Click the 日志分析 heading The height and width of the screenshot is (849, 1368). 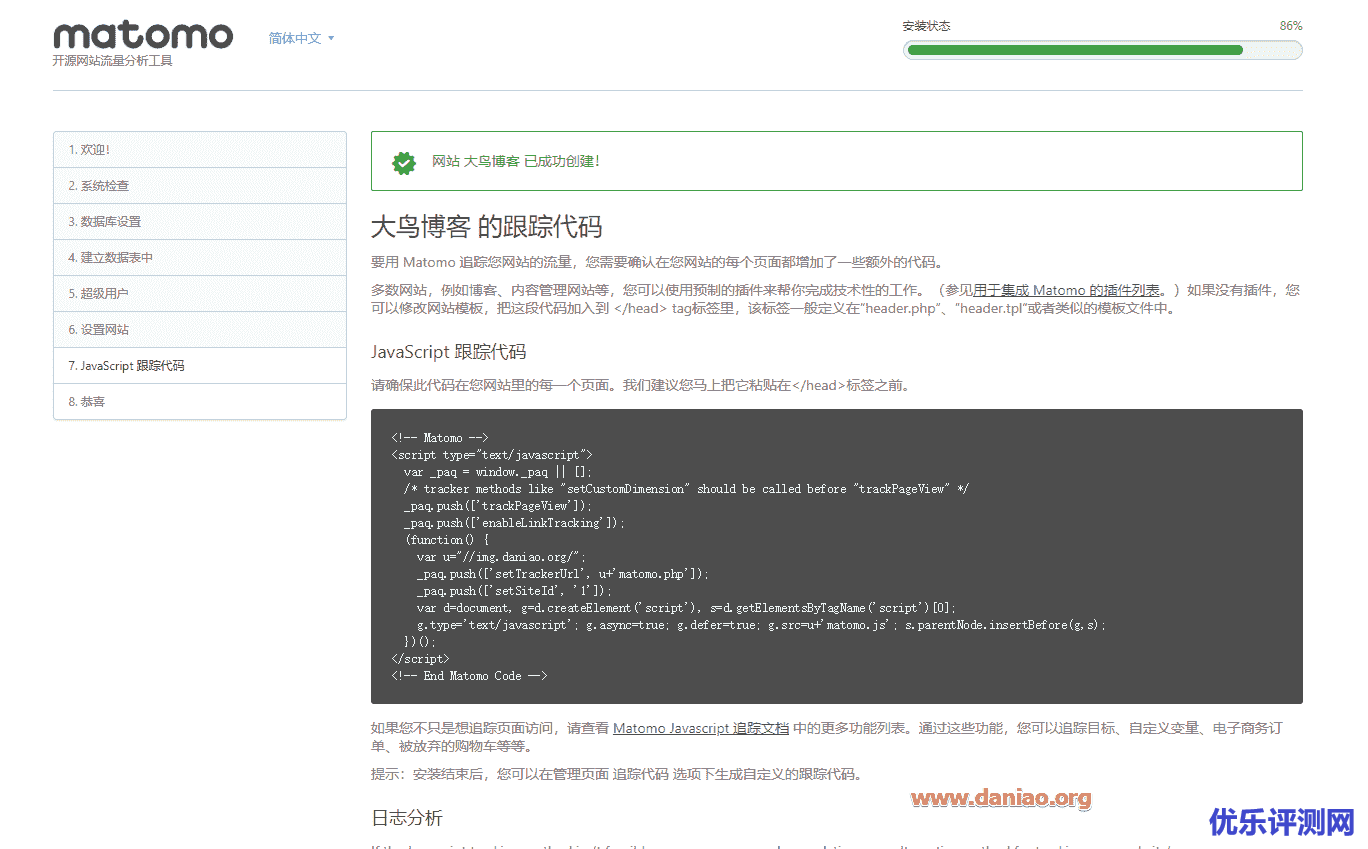click(407, 818)
